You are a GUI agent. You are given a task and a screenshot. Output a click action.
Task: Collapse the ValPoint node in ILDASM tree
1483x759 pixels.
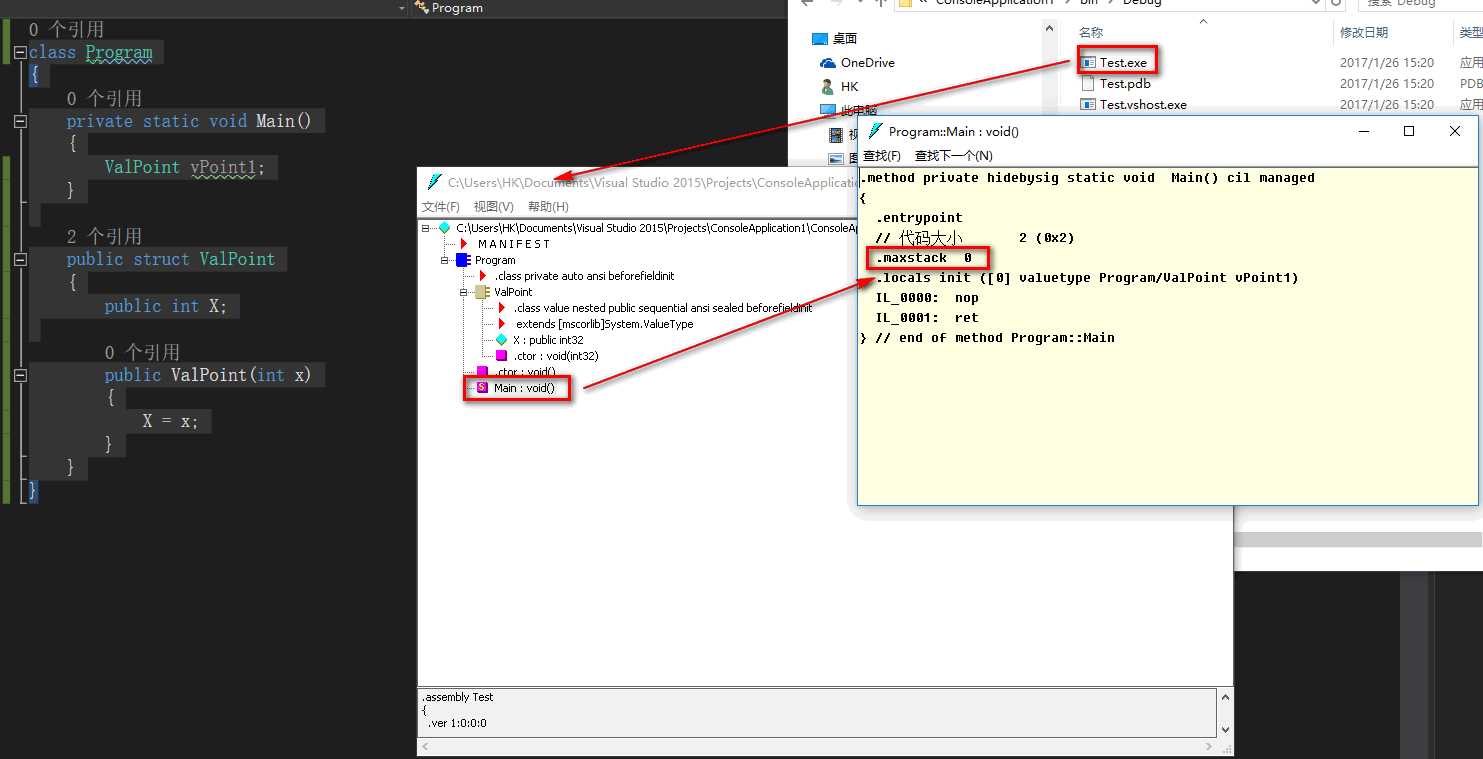[464, 292]
